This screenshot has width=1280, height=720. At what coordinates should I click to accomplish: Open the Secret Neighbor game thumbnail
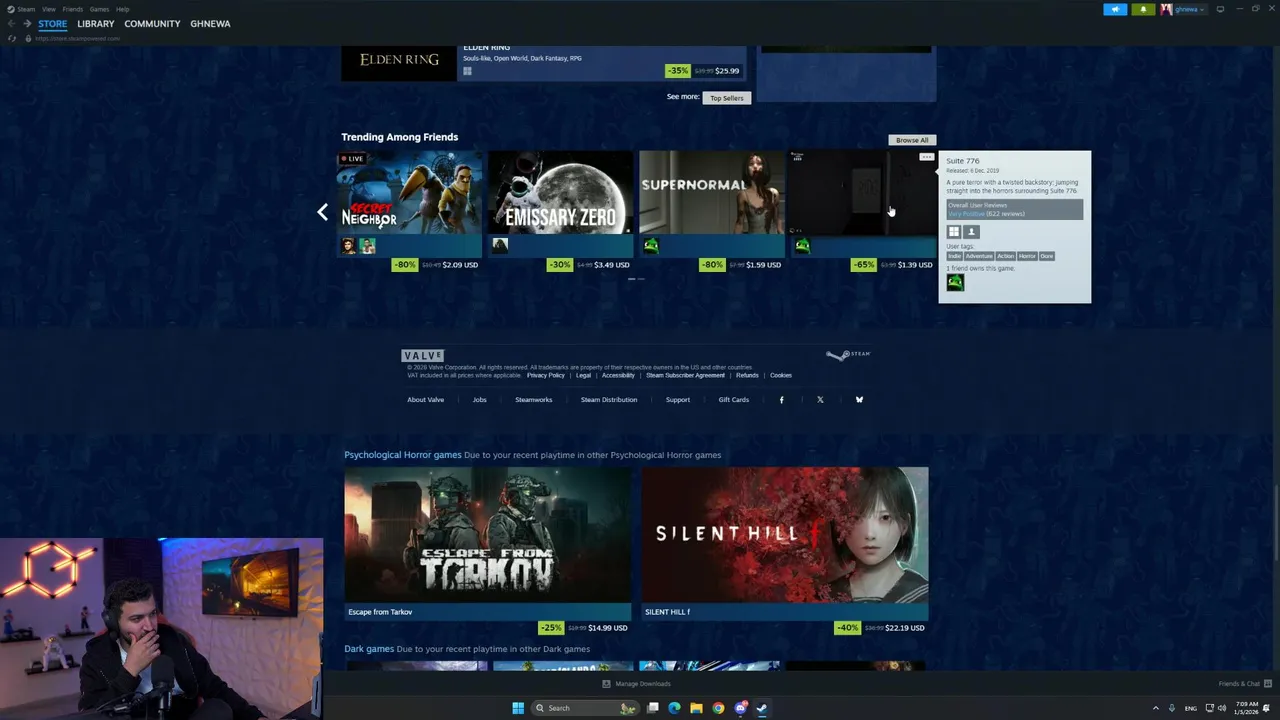tap(409, 192)
